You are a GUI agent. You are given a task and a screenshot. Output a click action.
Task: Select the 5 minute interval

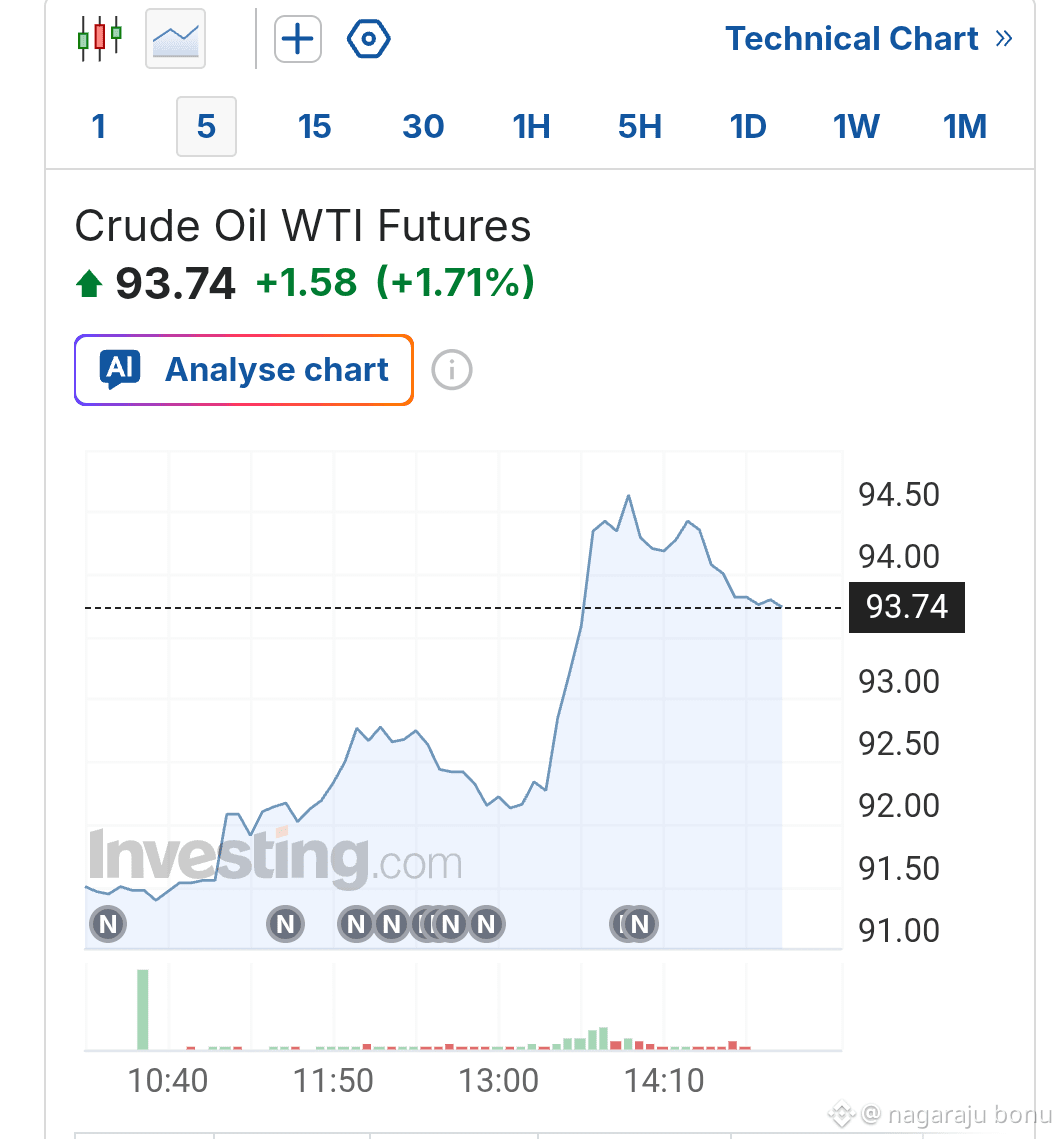click(206, 126)
